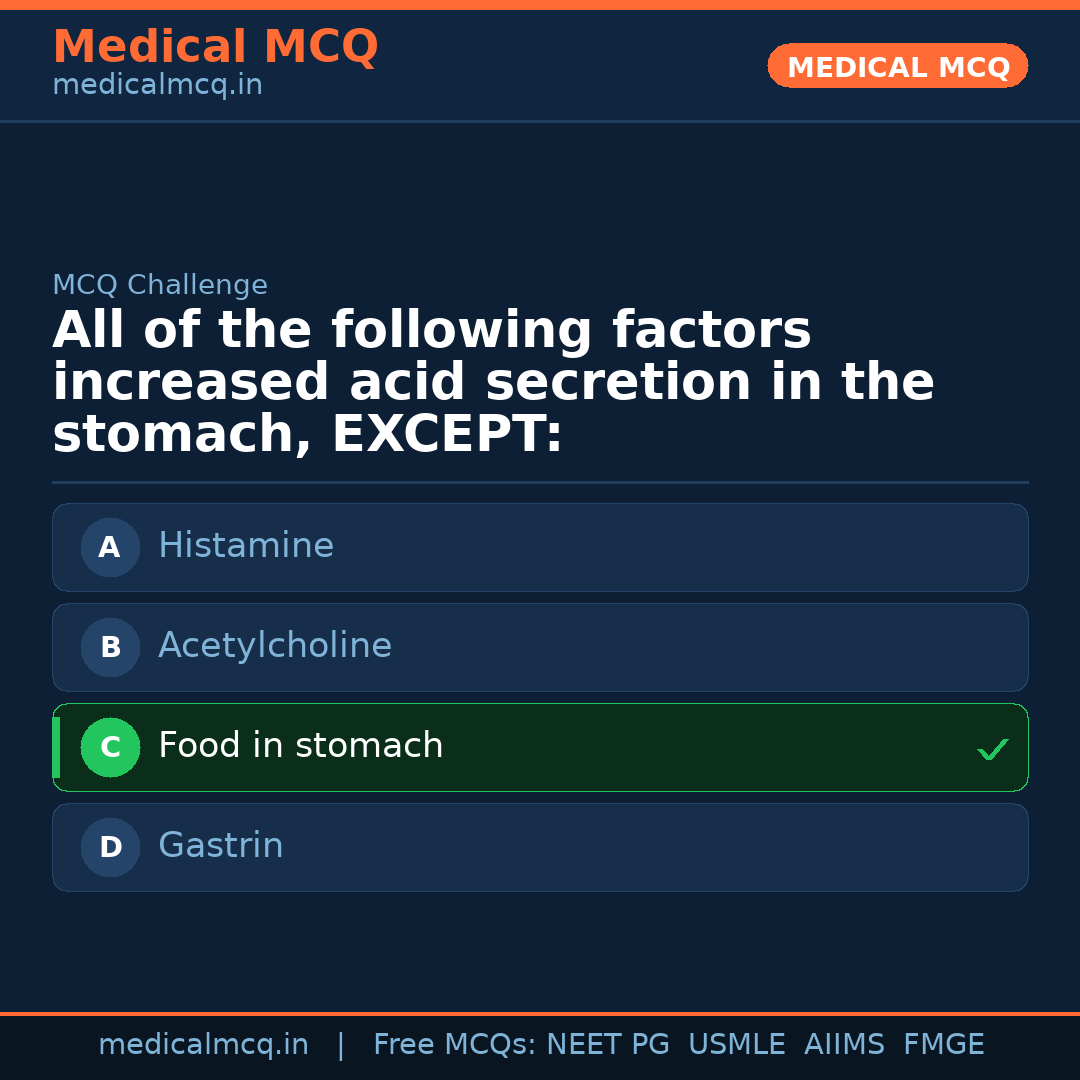
Task: Open the medicalmcq.in link in the header
Action: coord(157,86)
